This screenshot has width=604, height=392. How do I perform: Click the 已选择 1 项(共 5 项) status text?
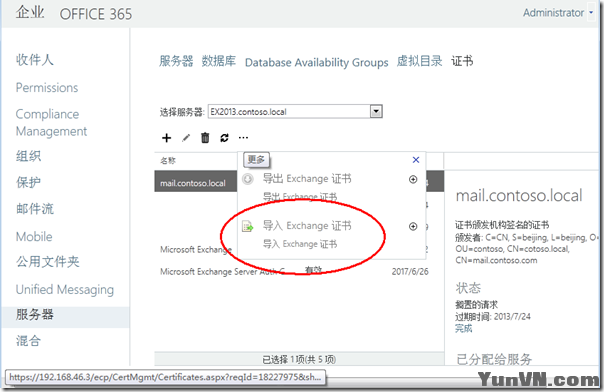pos(299,359)
